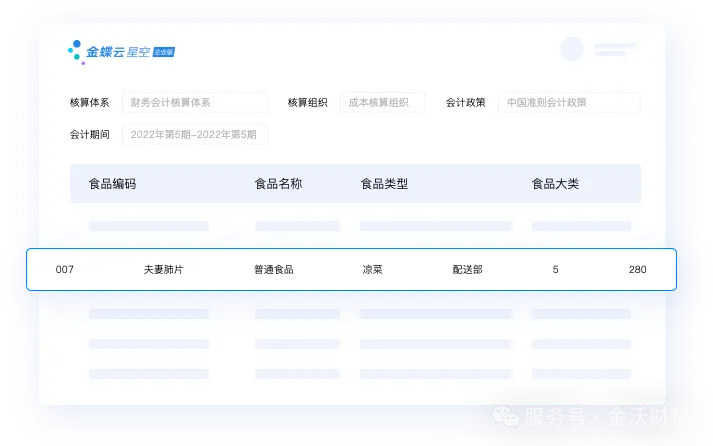Open the user avatar circle
Image resolution: width=713 pixels, height=446 pixels.
tap(572, 49)
